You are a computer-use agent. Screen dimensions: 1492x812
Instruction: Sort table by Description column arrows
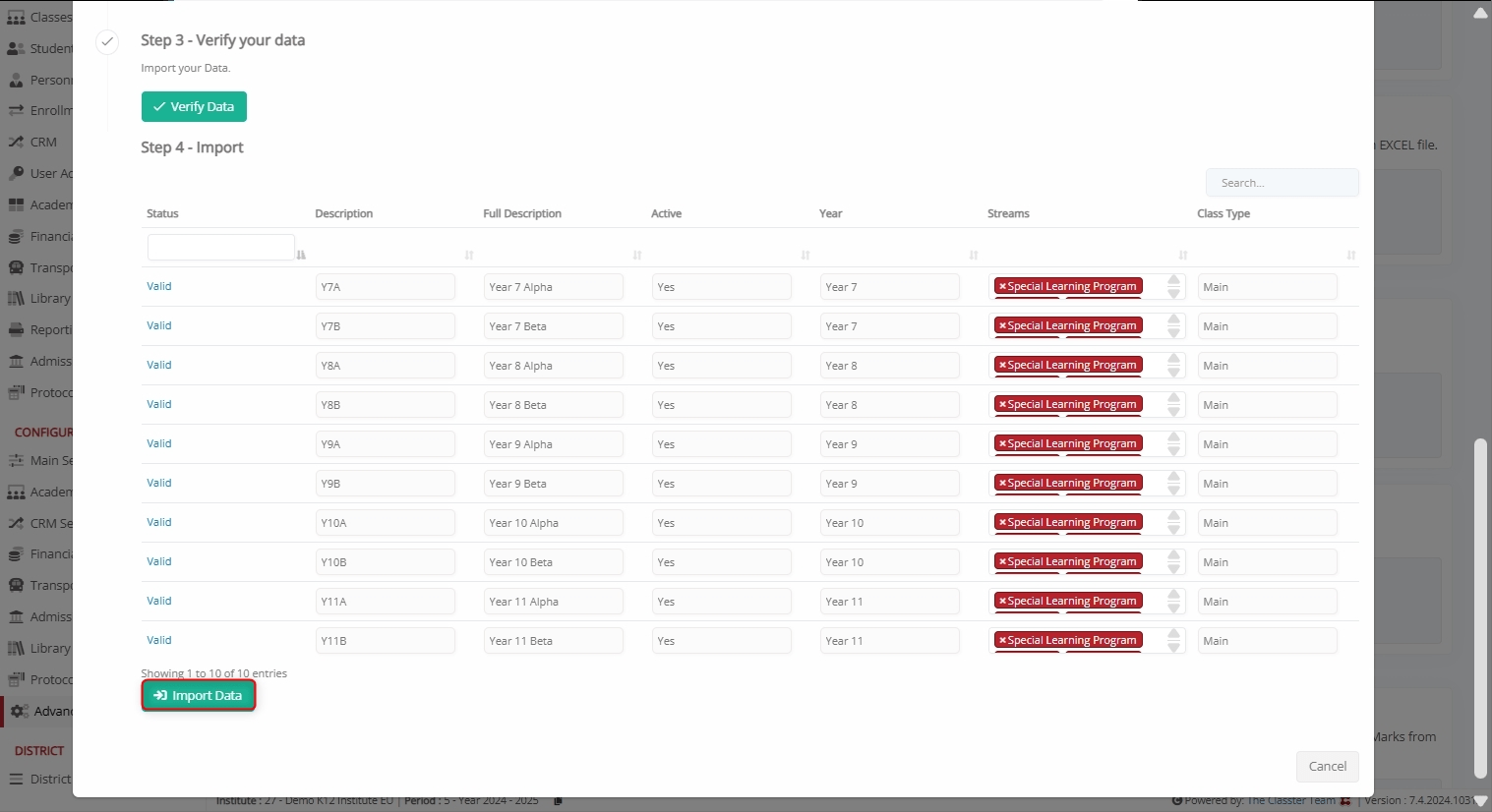point(469,255)
